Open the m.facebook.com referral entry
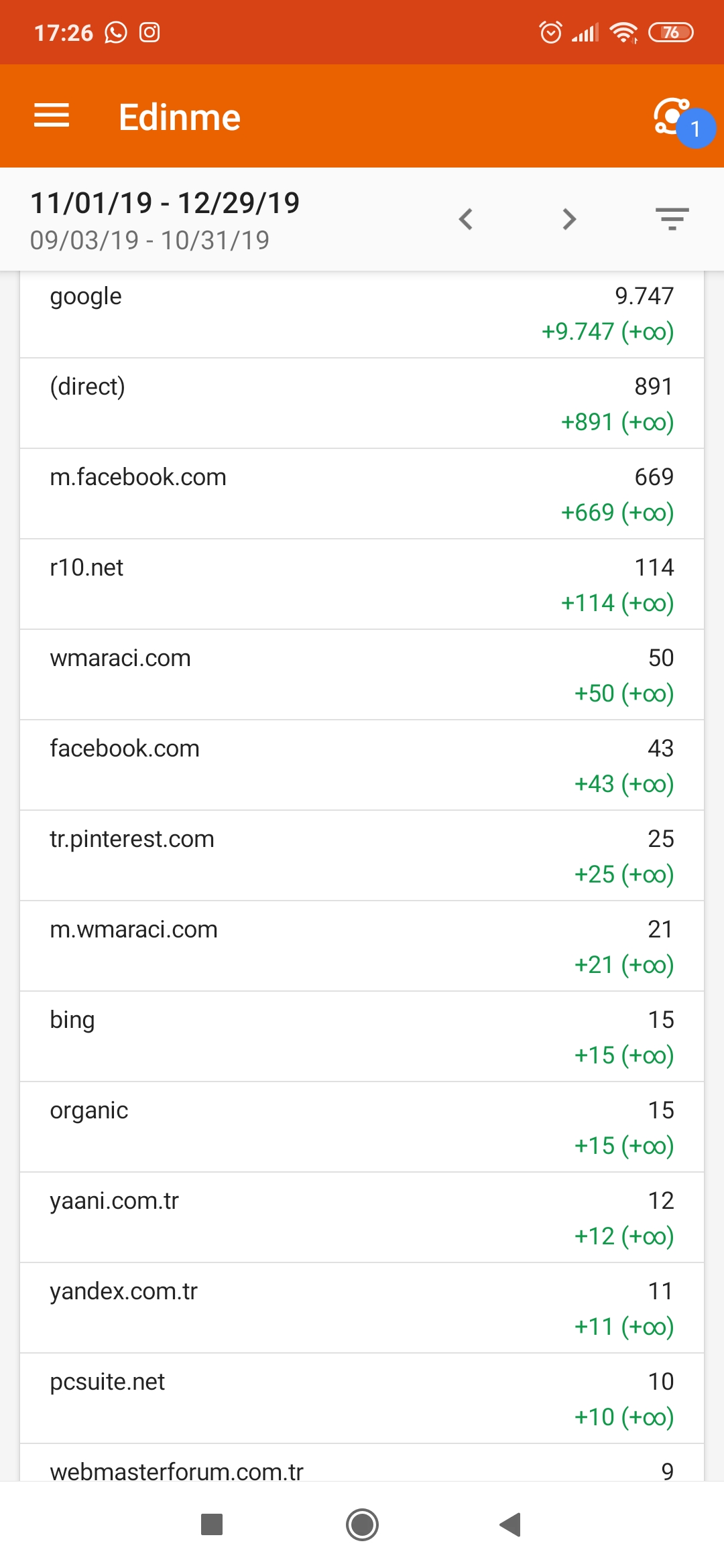The image size is (724, 1568). pyautogui.click(x=362, y=494)
